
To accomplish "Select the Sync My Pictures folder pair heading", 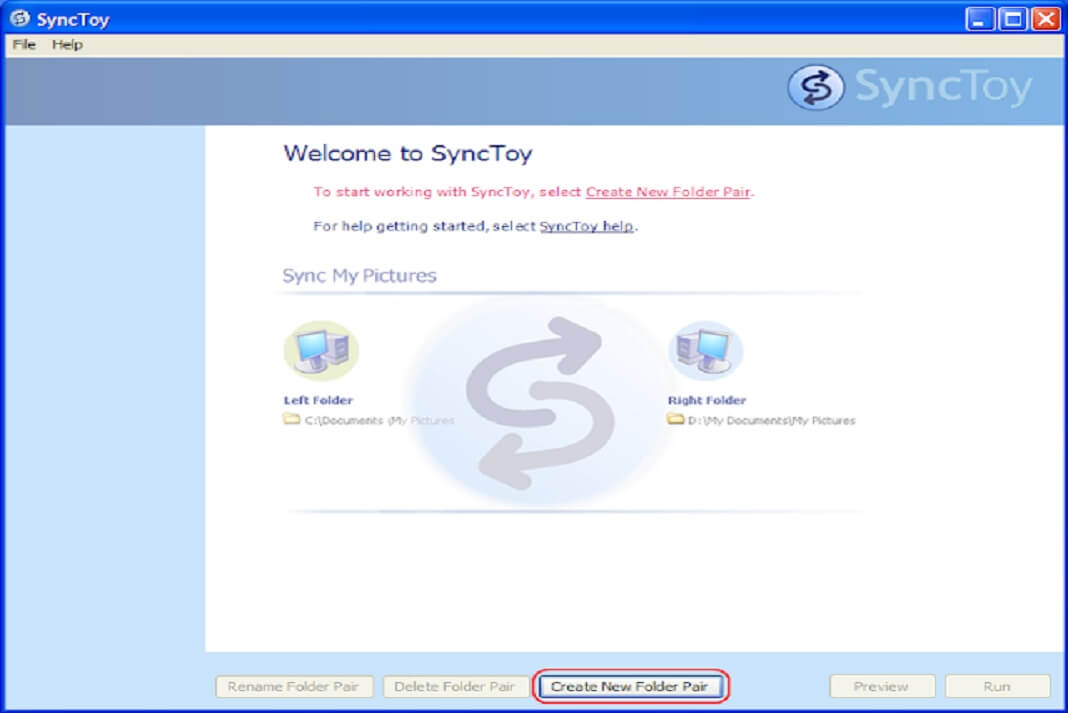I will [x=361, y=275].
